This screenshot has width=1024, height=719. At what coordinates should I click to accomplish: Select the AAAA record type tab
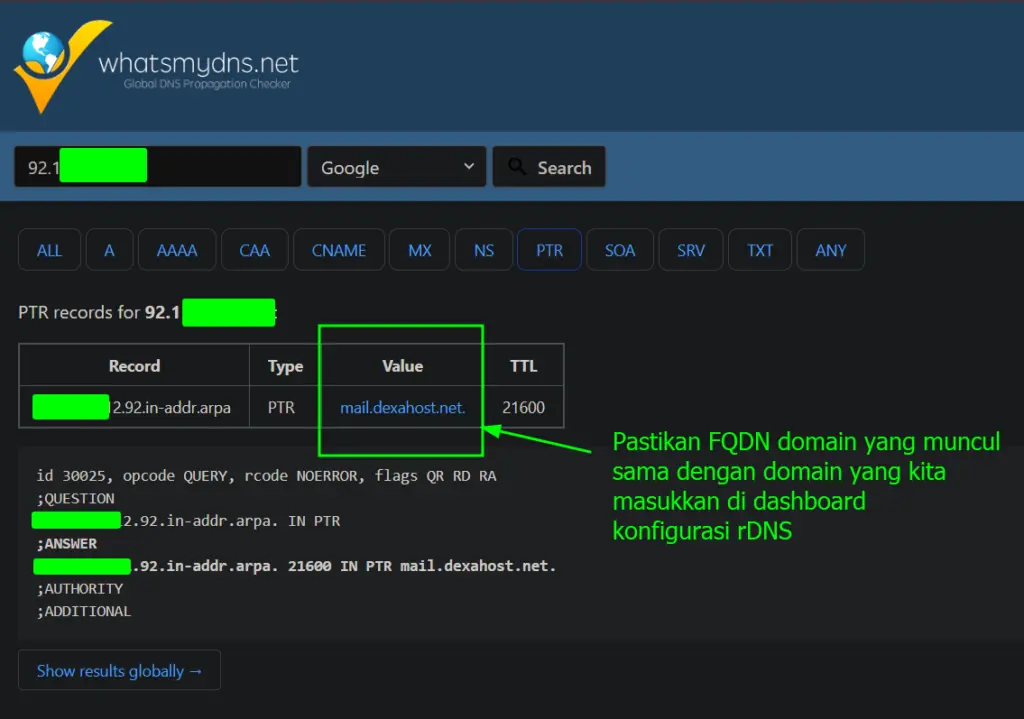click(x=177, y=249)
